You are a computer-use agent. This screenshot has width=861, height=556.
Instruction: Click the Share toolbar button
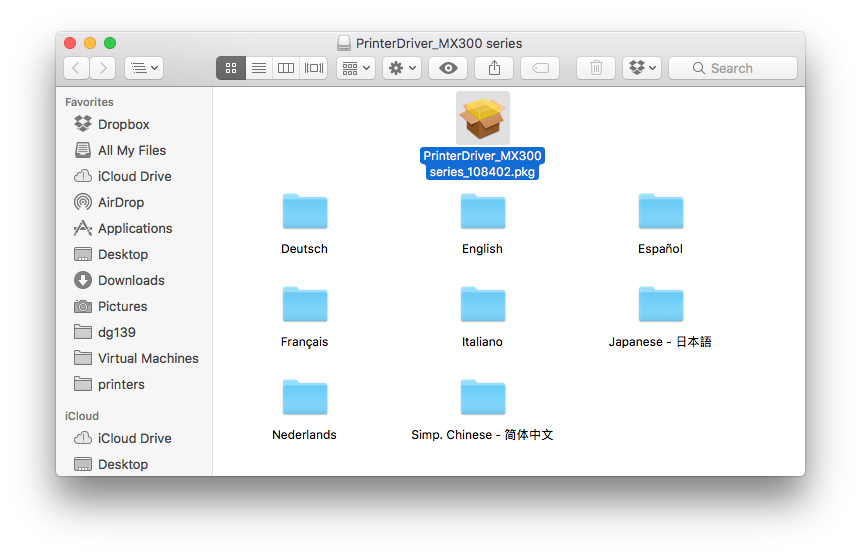click(x=494, y=68)
